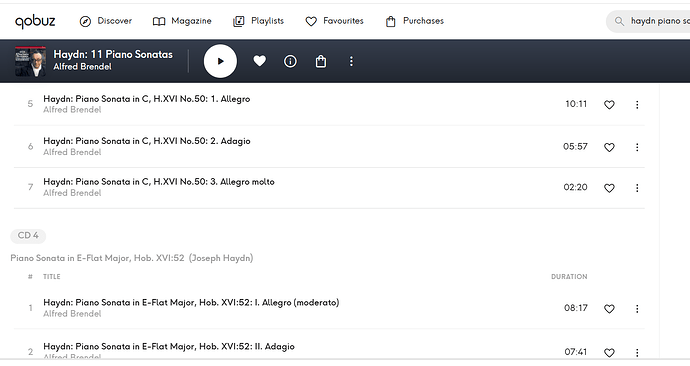Toggle album favourite heart in header bar
690x366 pixels.
click(260, 61)
